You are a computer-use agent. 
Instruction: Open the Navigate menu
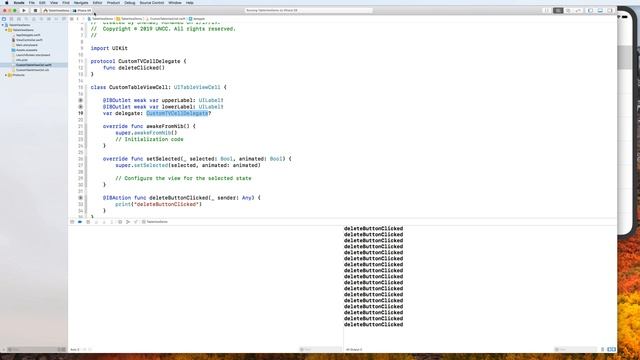tap(81, 3)
